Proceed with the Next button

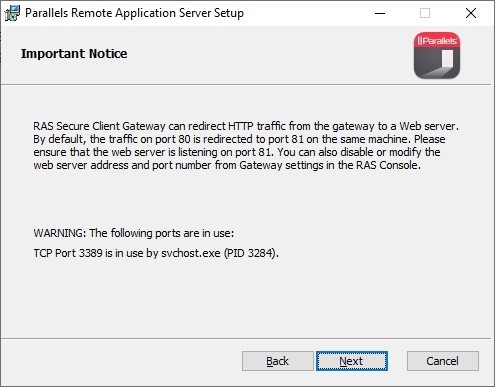pyautogui.click(x=352, y=361)
